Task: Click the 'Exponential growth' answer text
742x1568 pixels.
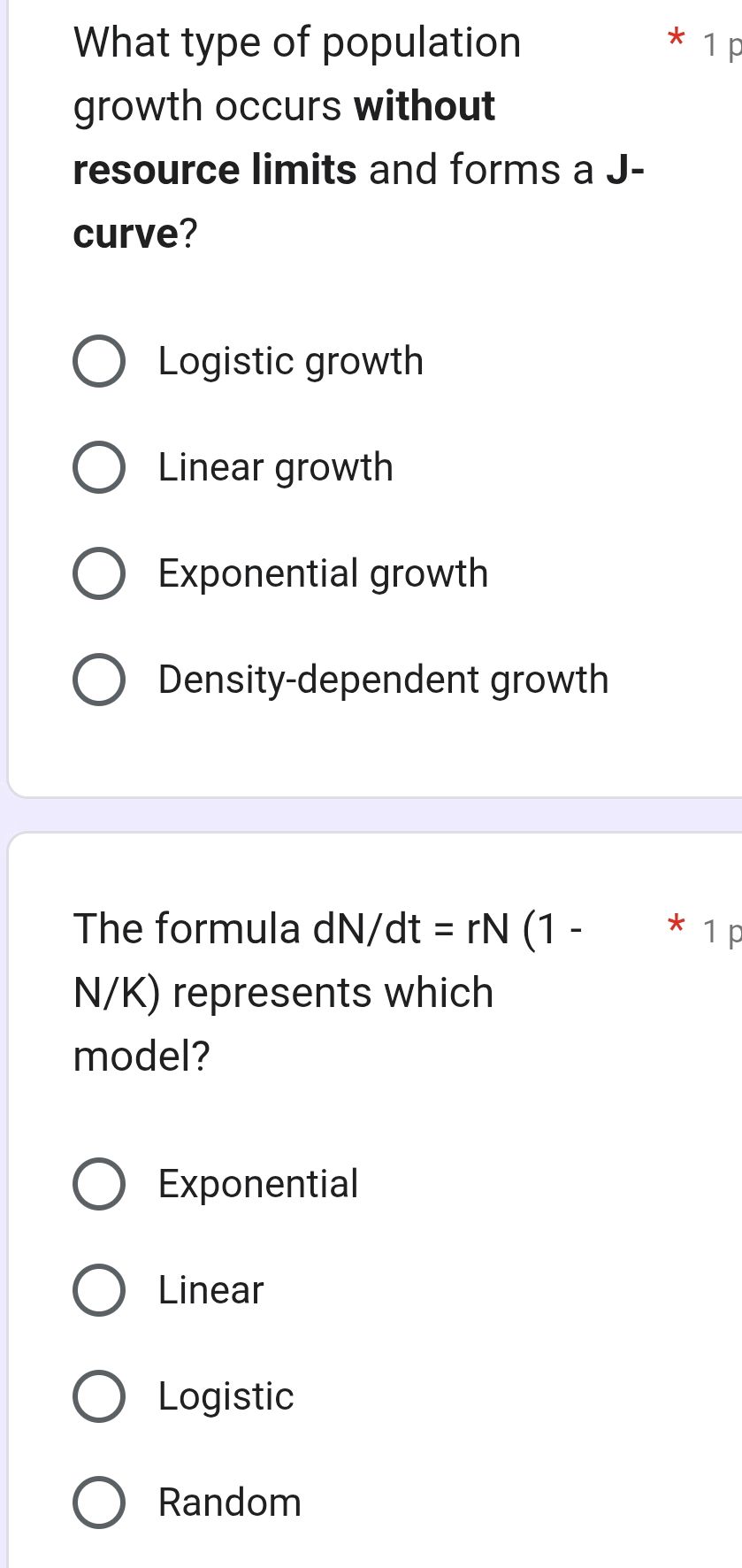Action: click(x=323, y=573)
